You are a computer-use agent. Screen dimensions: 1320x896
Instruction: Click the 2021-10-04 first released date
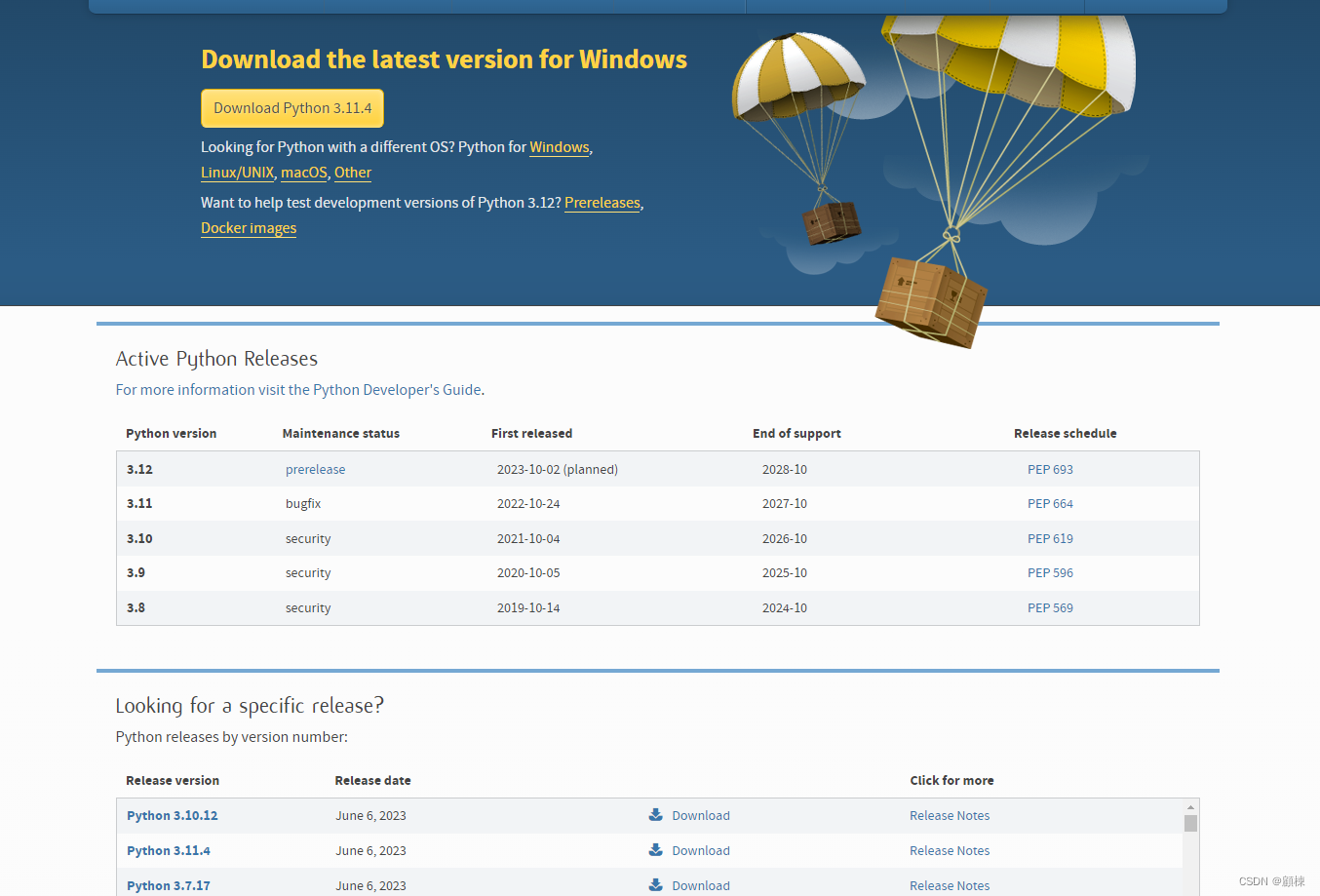click(528, 538)
